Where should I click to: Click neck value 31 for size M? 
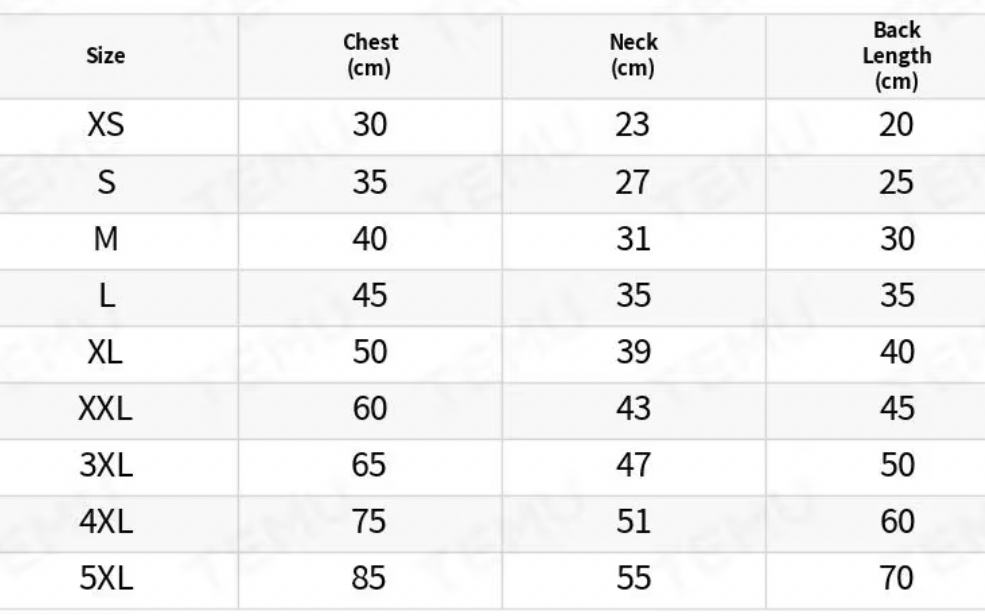pos(633,240)
